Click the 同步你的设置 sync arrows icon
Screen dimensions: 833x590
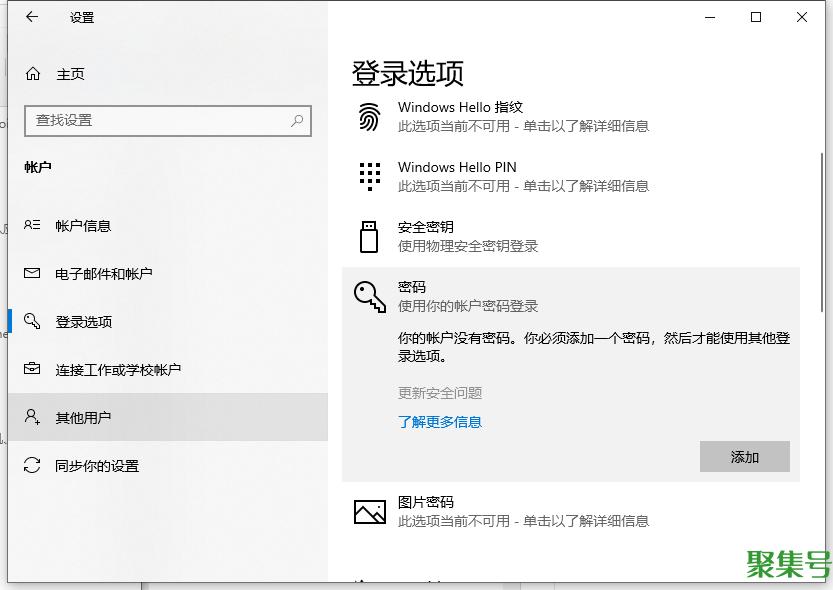click(x=32, y=465)
